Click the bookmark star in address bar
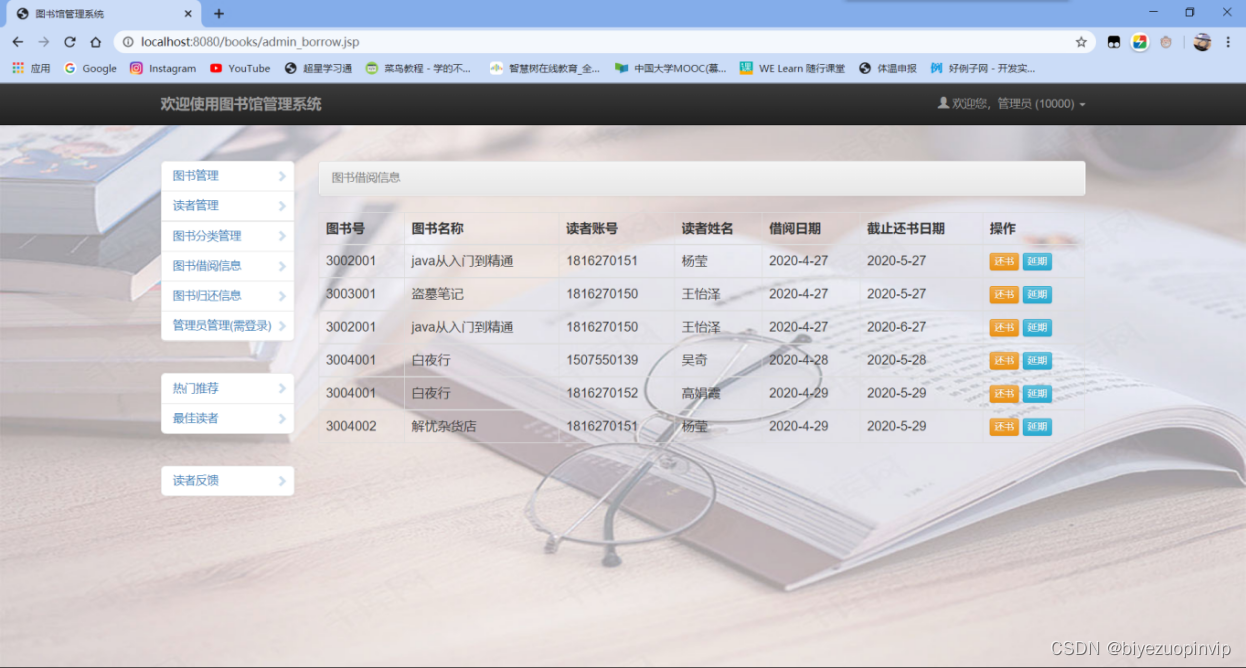Screen dimensions: 1246x668 pos(1082,42)
